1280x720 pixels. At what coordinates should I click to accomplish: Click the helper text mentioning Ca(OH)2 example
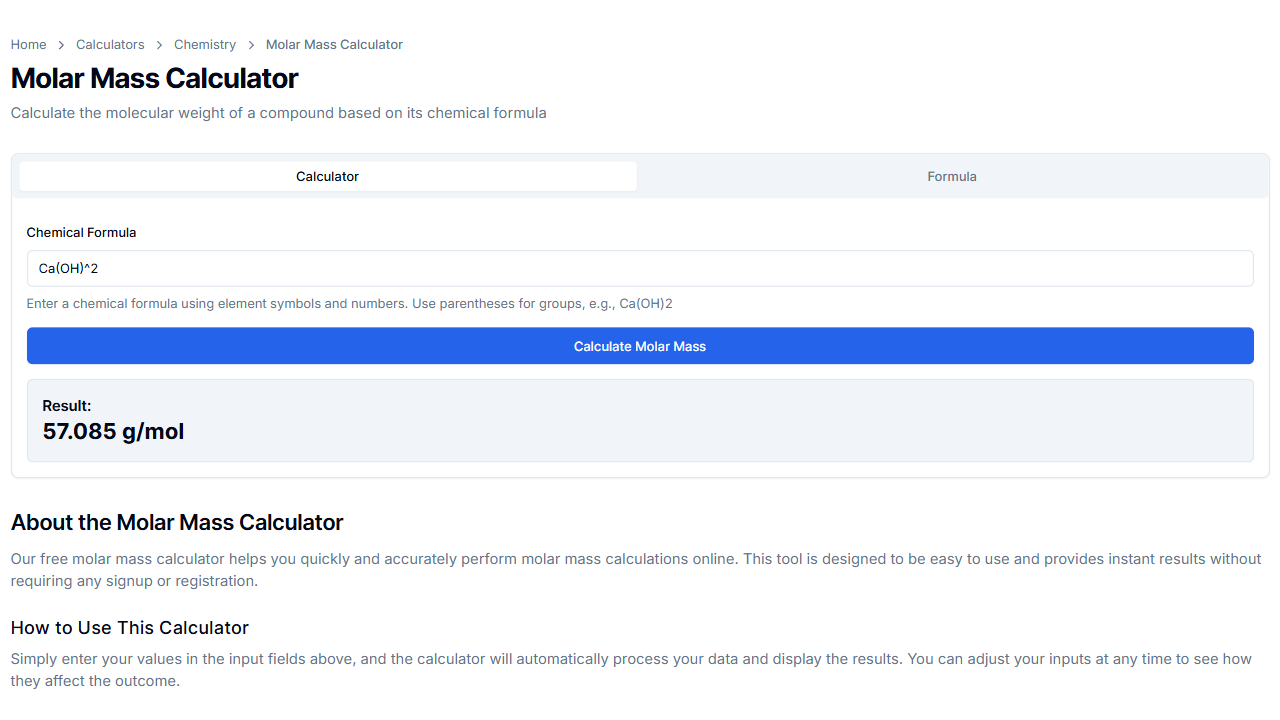349,304
